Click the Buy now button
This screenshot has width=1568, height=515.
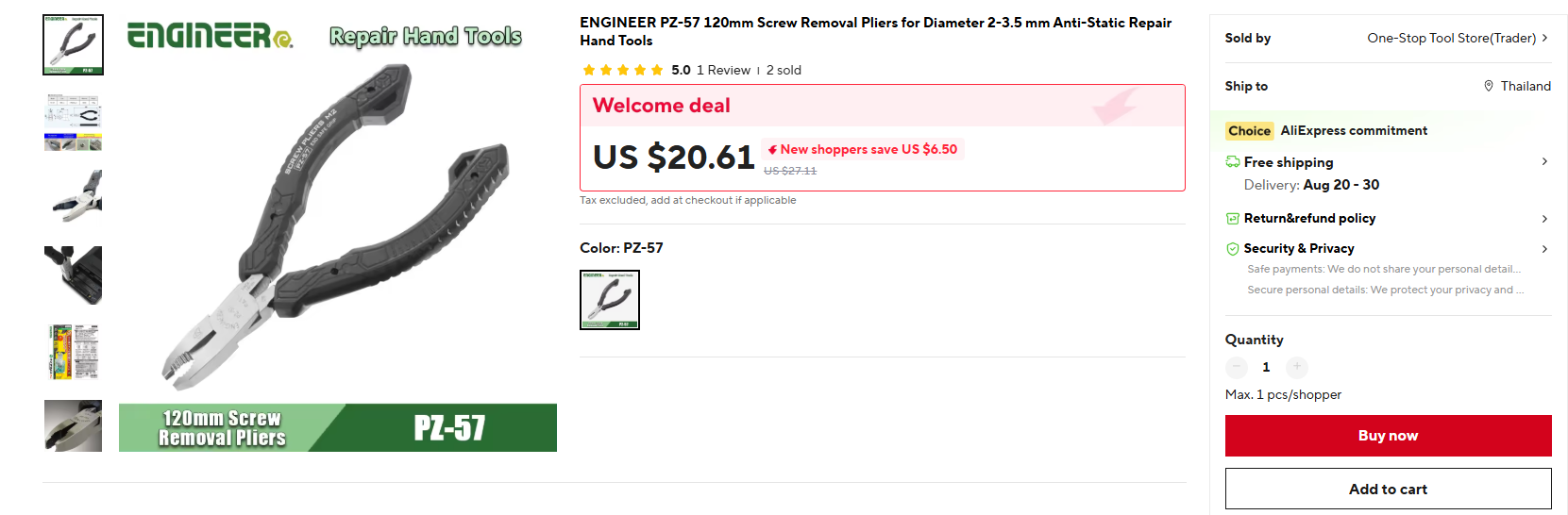[x=1388, y=436]
